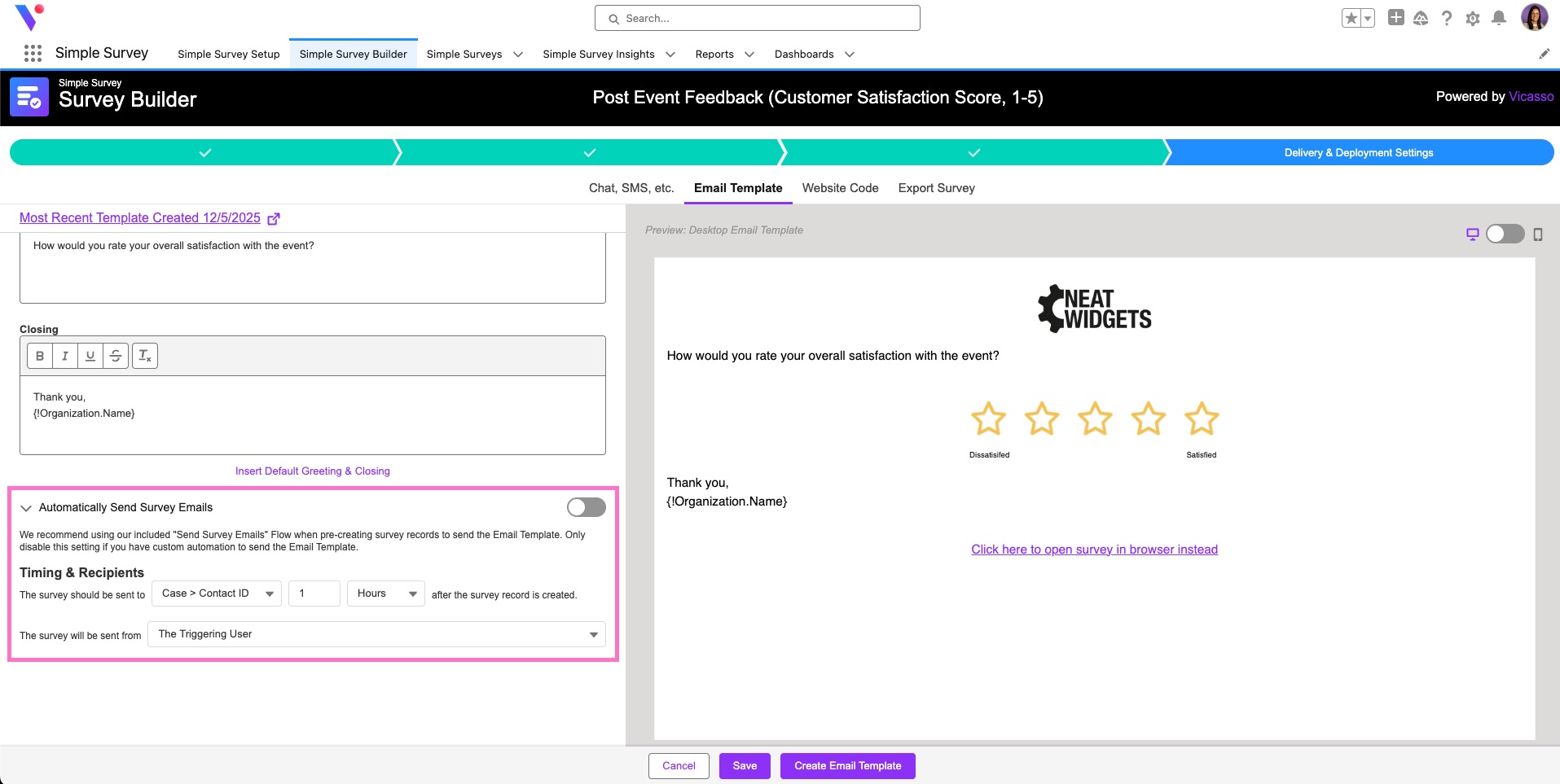Screen dimensions: 1560x784
Task: Apply Bold in Closing editor
Action: tap(40, 356)
